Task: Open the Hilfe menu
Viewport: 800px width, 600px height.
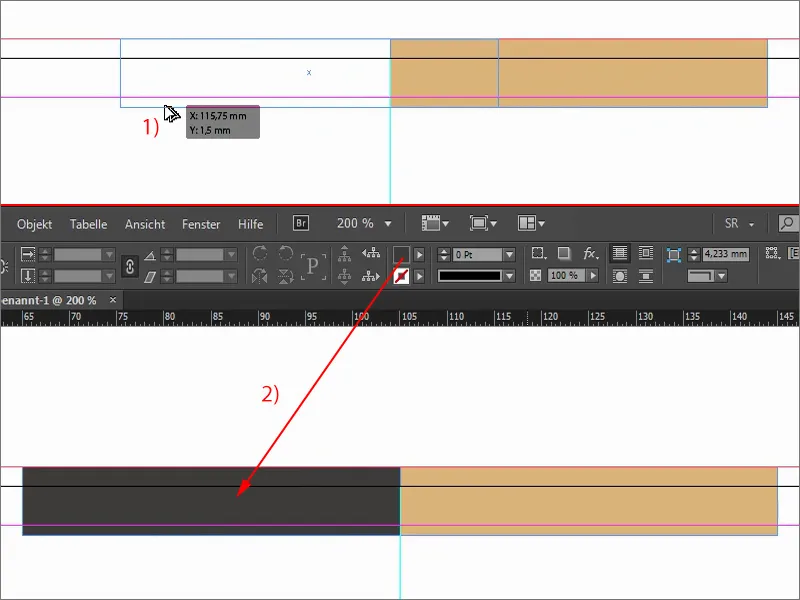Action: tap(251, 224)
